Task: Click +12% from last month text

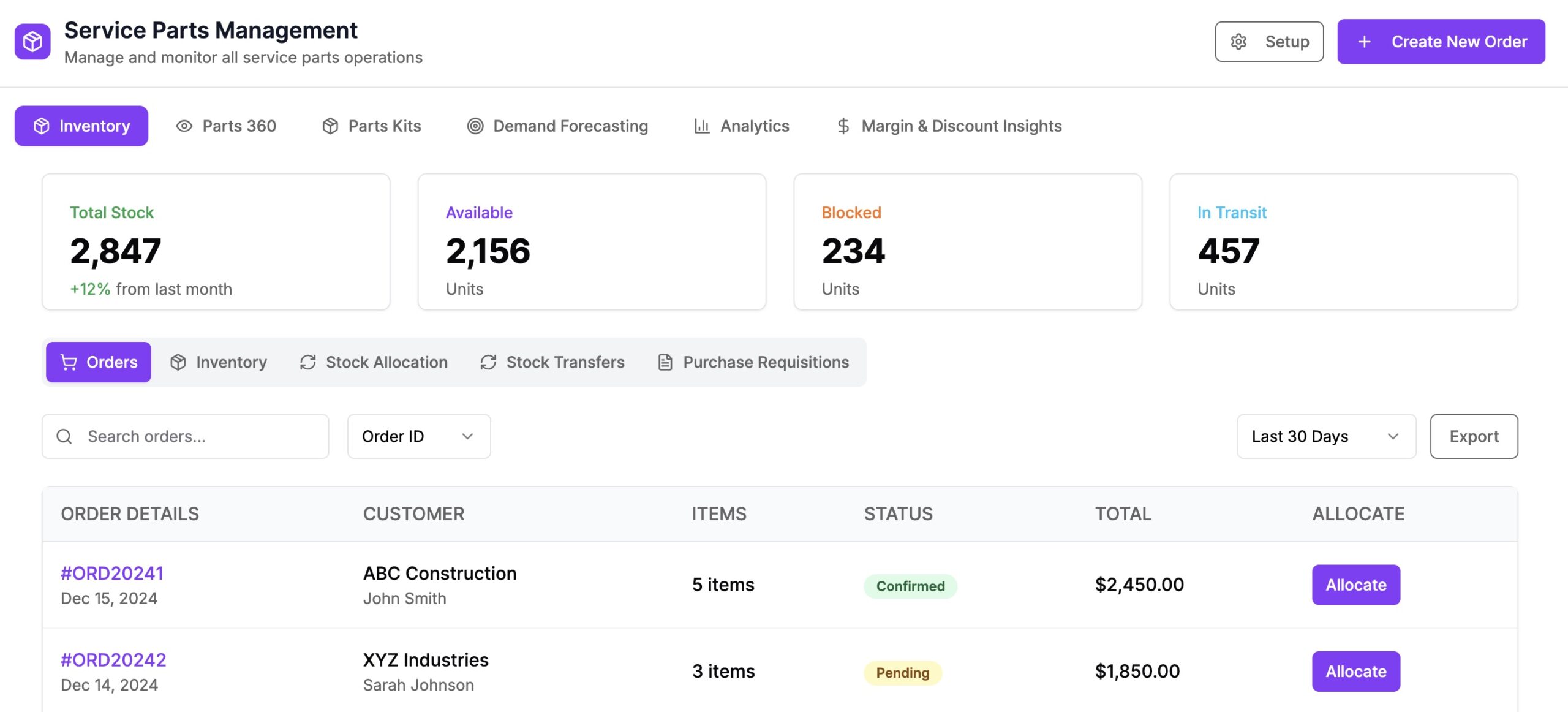Action: click(x=151, y=289)
